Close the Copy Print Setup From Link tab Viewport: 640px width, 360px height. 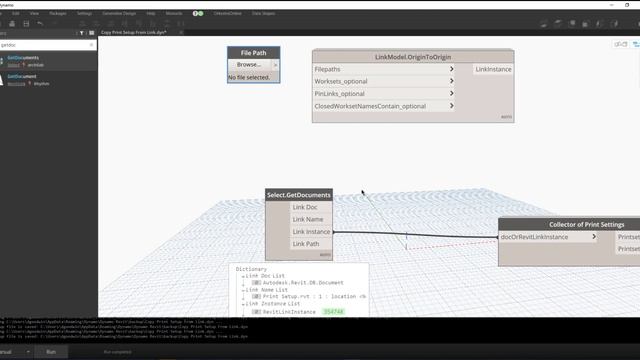coord(181,32)
